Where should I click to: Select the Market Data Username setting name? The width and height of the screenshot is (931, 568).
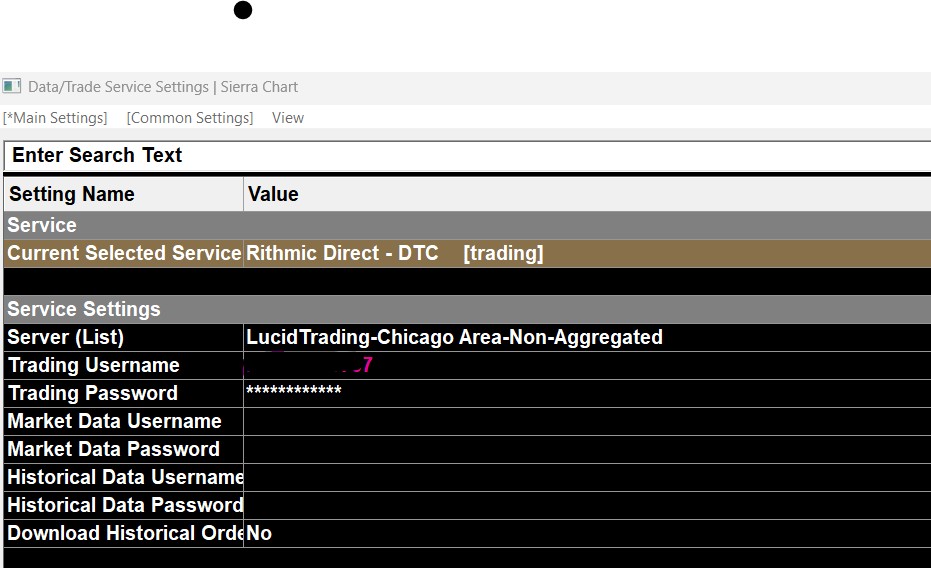click(x=124, y=421)
